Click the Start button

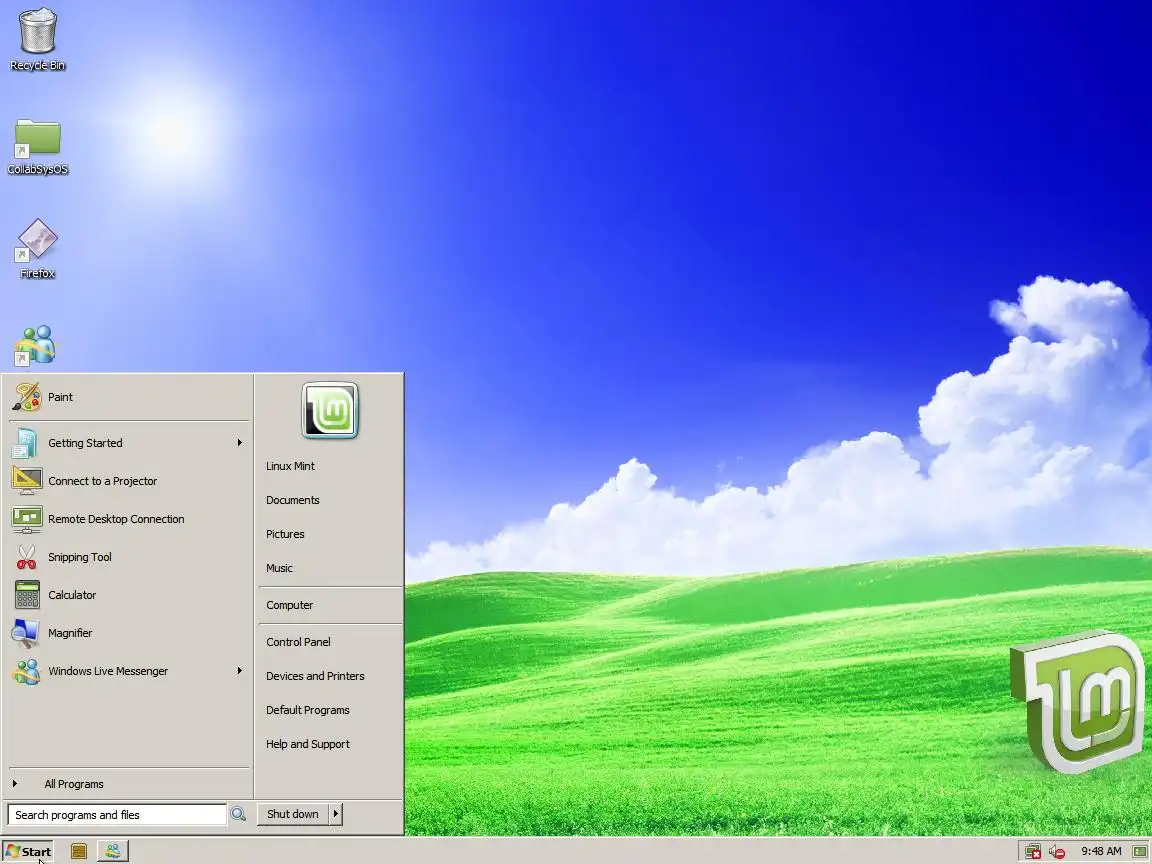pyautogui.click(x=28, y=852)
